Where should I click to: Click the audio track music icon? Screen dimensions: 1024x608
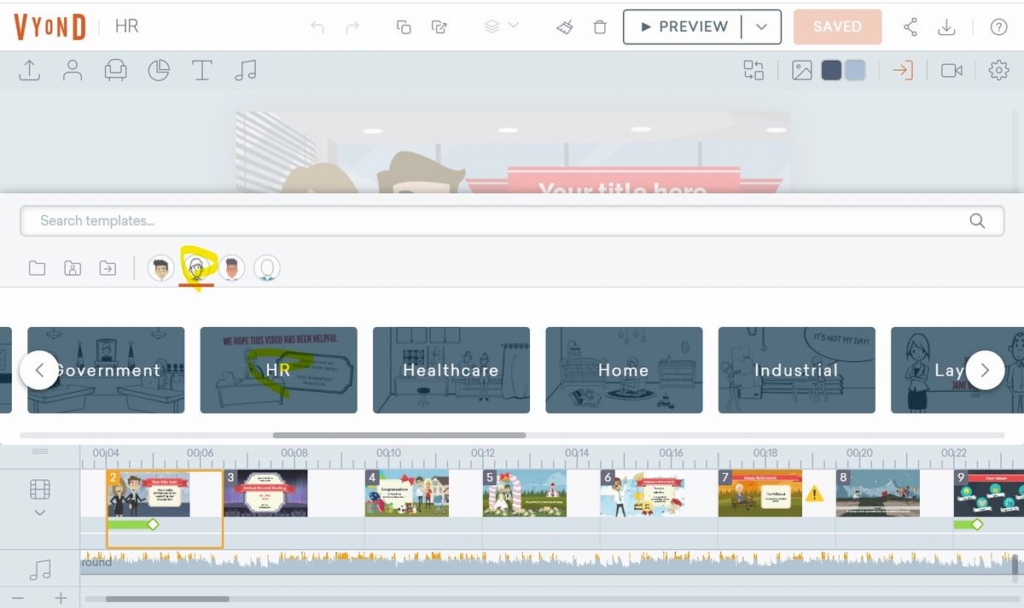tap(40, 569)
